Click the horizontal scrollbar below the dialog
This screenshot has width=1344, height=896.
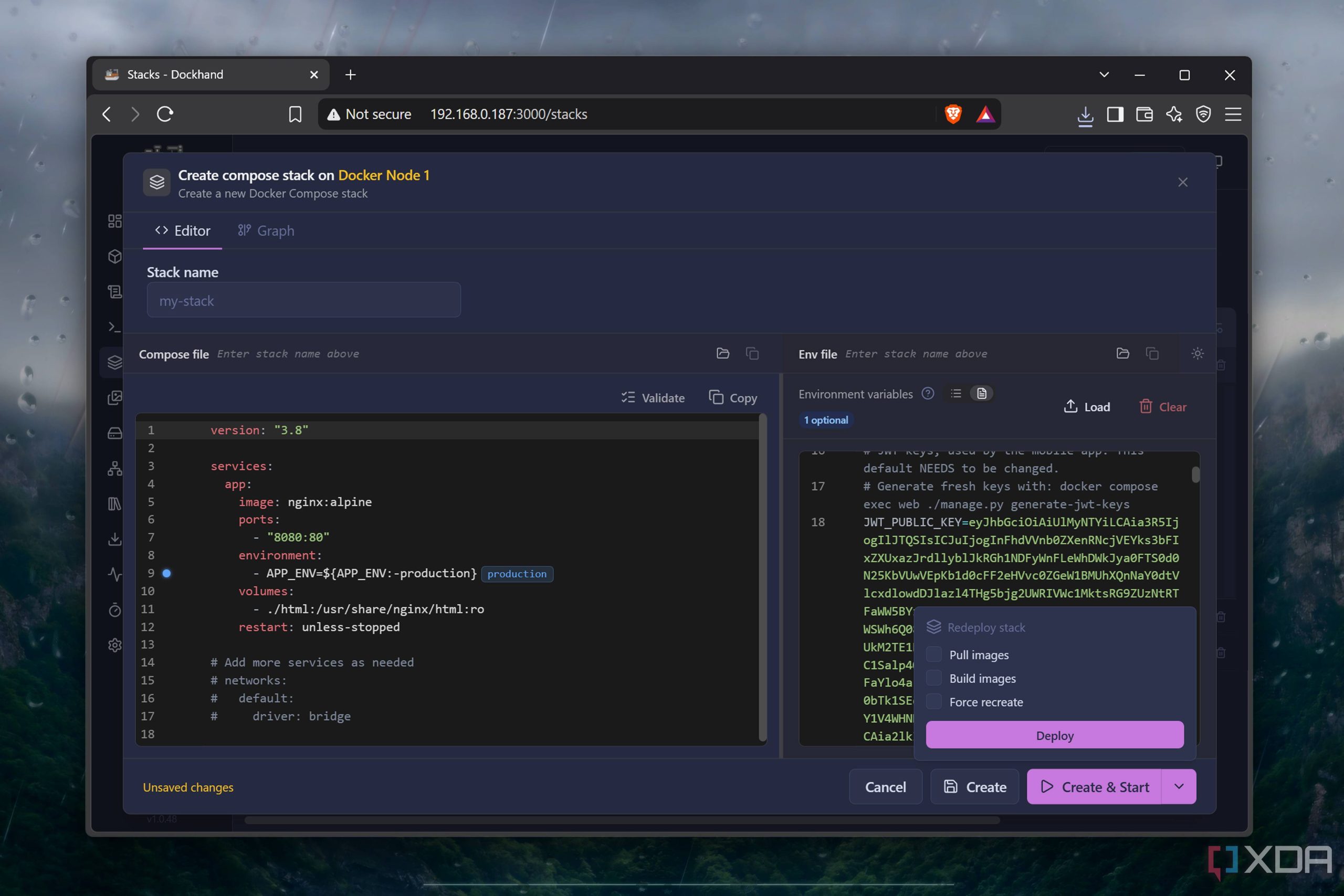pos(622,820)
